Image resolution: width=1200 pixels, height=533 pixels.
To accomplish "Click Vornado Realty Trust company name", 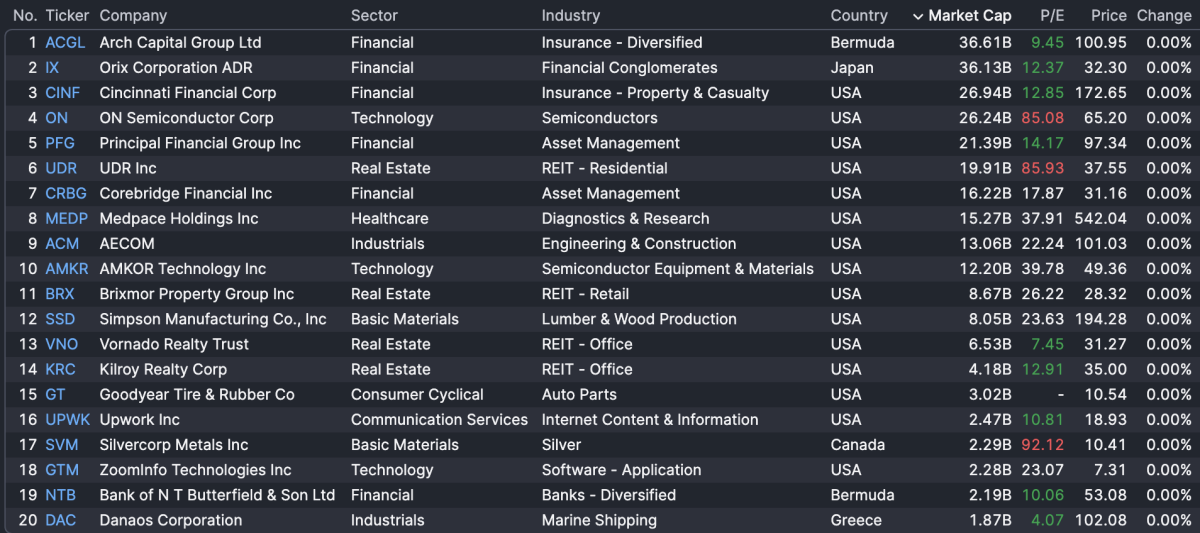I will 174,344.
